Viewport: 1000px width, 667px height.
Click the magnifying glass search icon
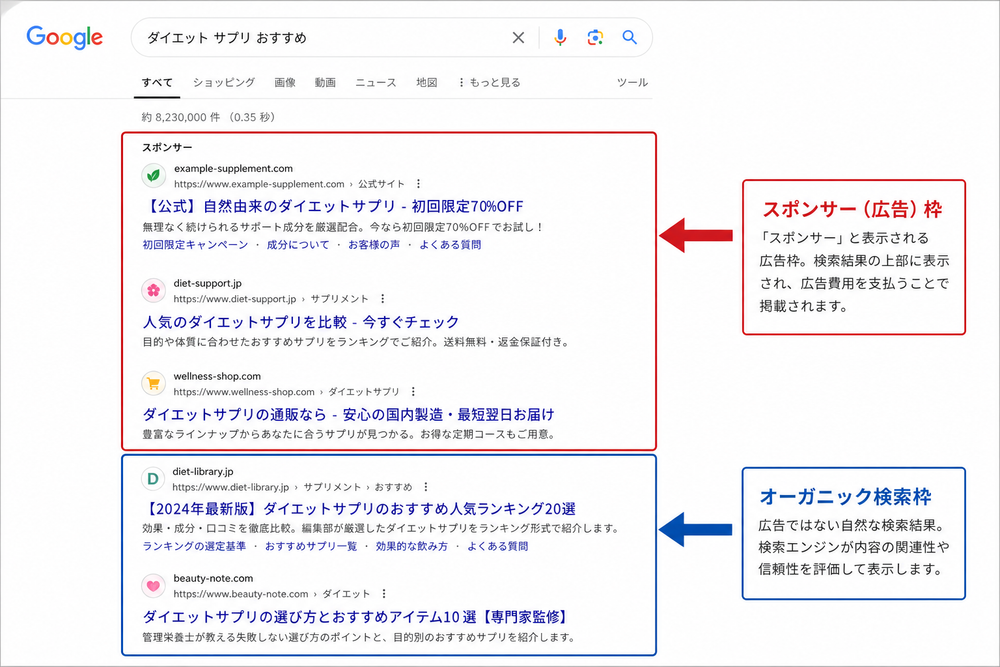[x=629, y=37]
